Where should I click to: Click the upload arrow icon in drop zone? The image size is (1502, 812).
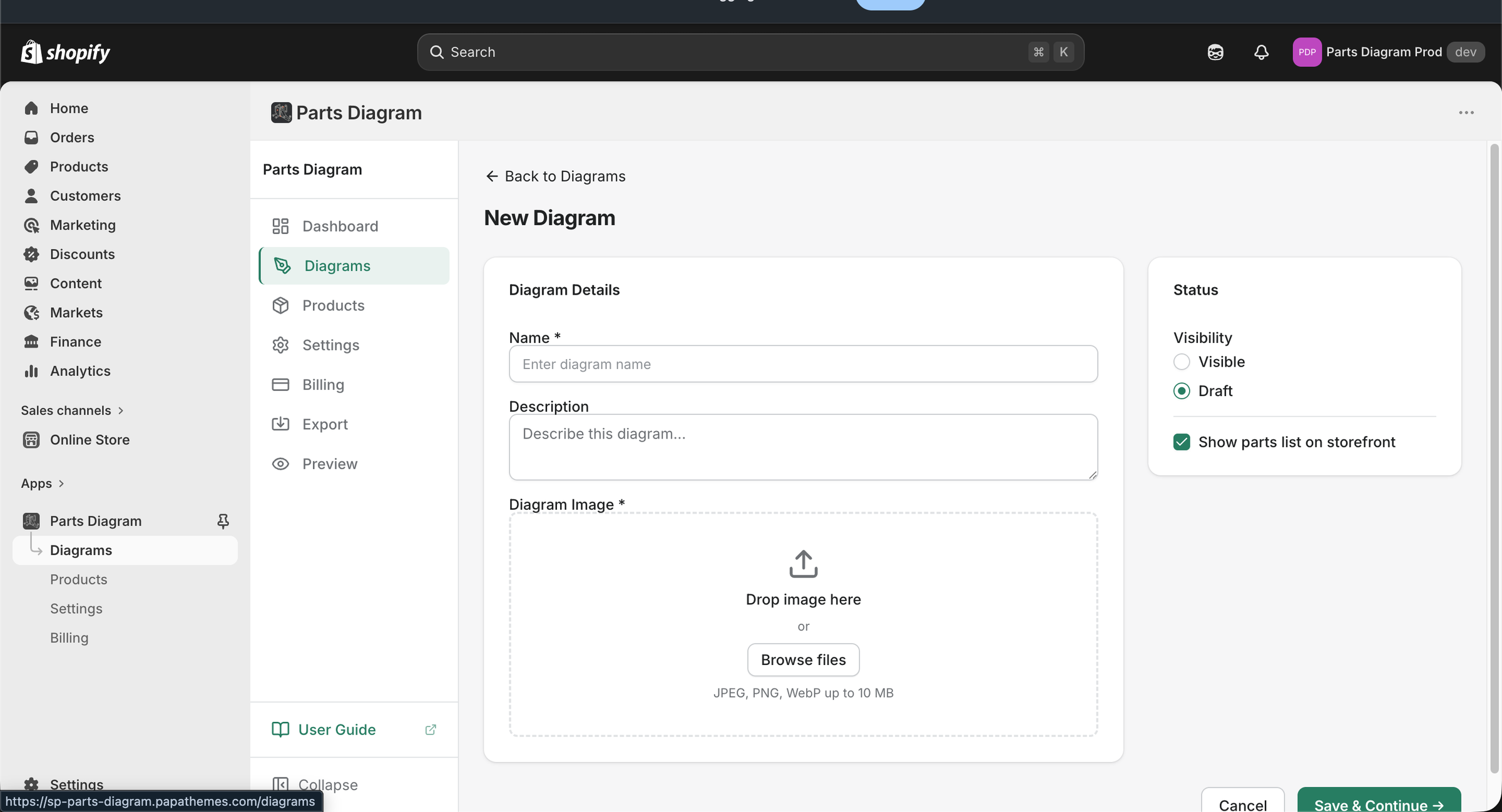pos(804,564)
